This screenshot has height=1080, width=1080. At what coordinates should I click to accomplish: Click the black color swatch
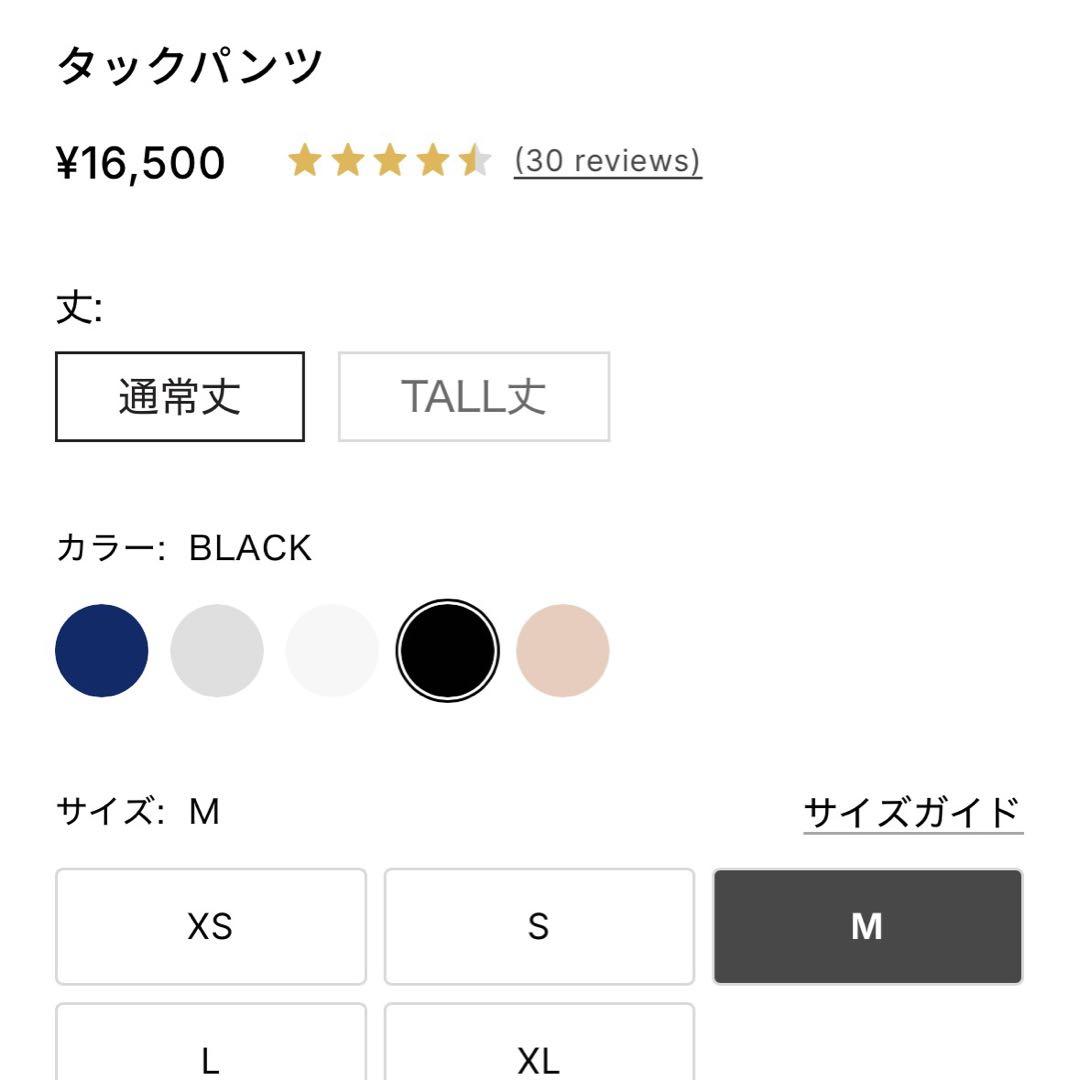coord(447,651)
